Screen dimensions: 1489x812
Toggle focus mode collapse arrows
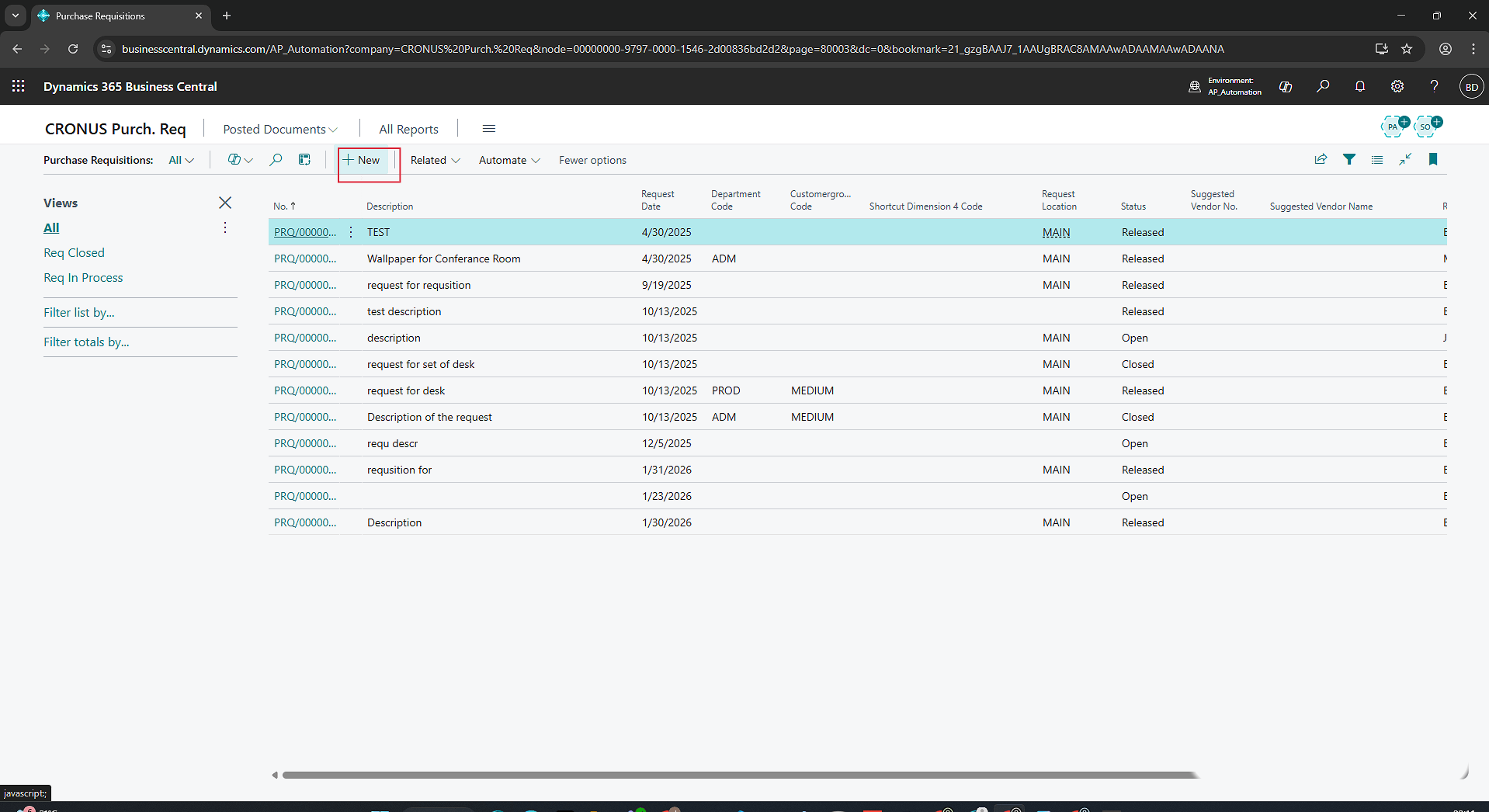click(x=1405, y=159)
